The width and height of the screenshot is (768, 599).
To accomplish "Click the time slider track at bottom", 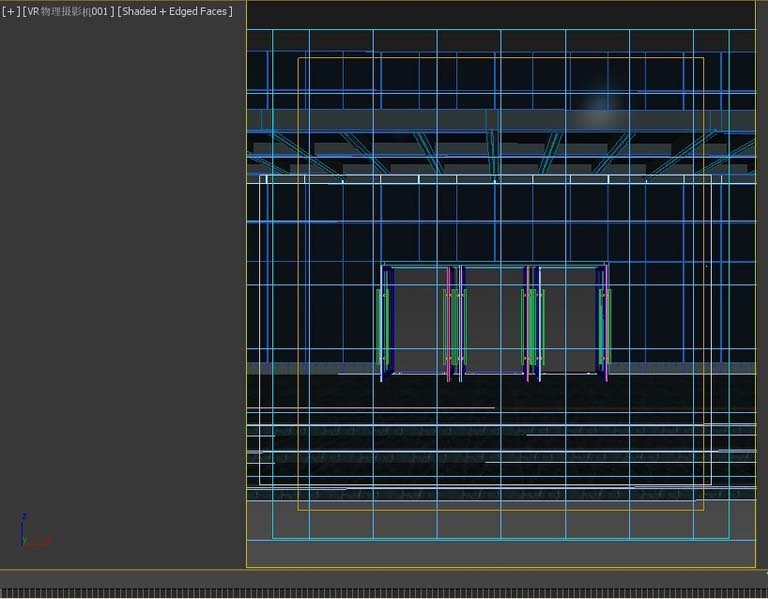I will click(384, 593).
